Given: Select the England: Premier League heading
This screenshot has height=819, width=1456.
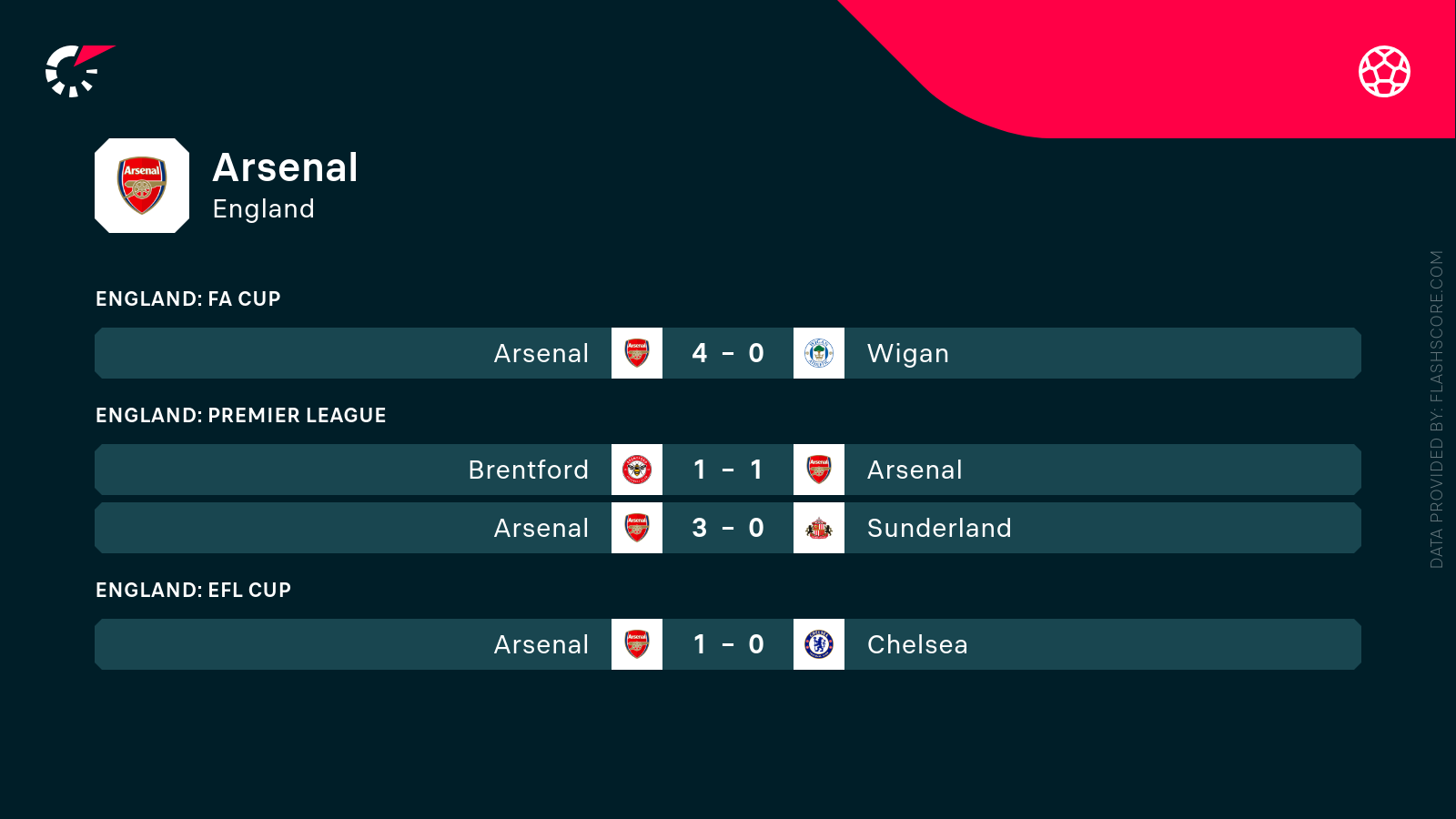Looking at the screenshot, I should [241, 415].
